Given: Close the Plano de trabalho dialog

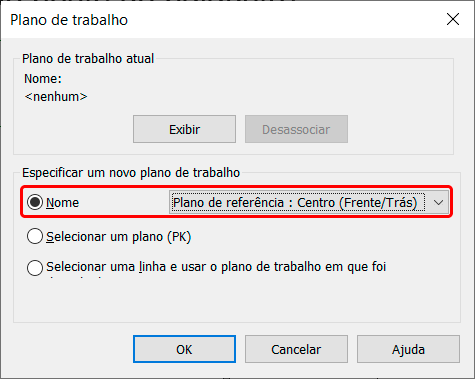Looking at the screenshot, I should pyautogui.click(x=453, y=19).
